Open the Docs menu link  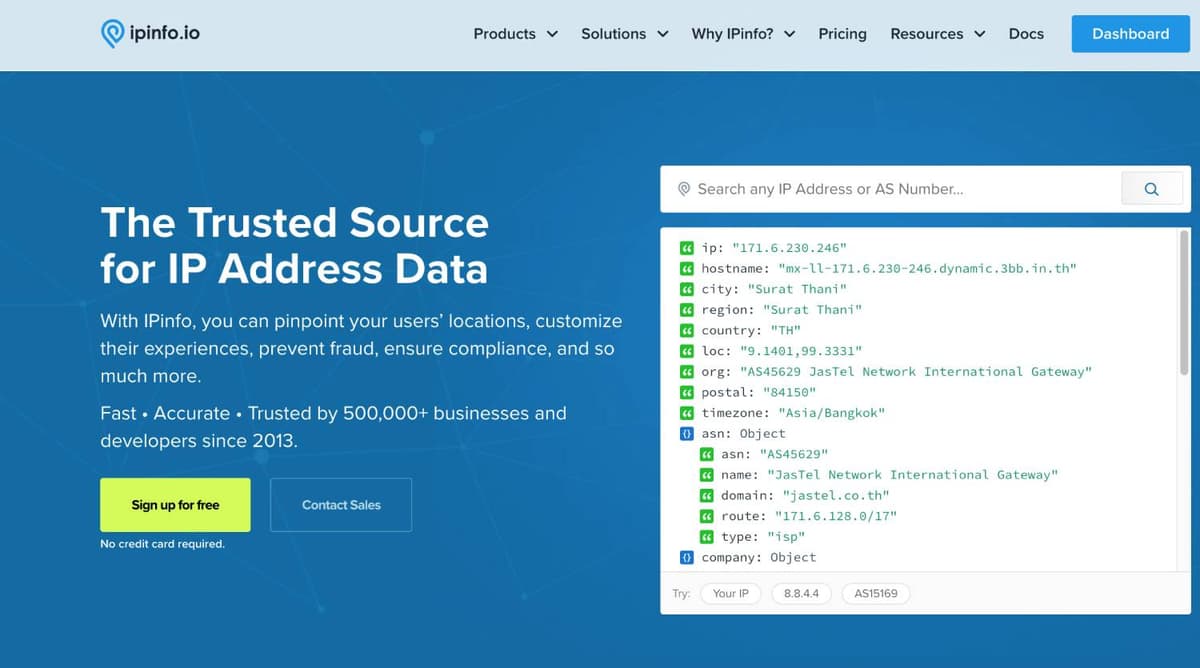click(x=1026, y=34)
